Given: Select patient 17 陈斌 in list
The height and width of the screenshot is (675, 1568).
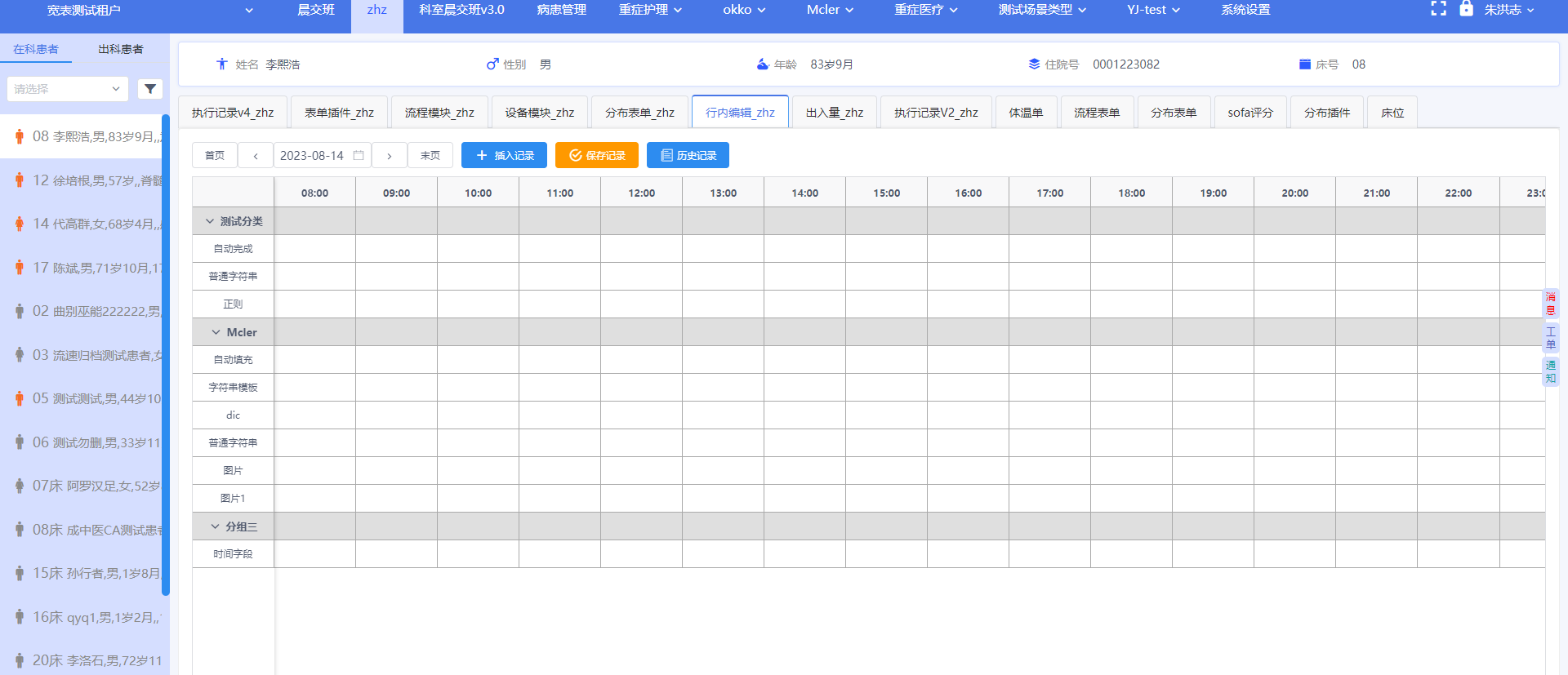Looking at the screenshot, I should (x=82, y=268).
